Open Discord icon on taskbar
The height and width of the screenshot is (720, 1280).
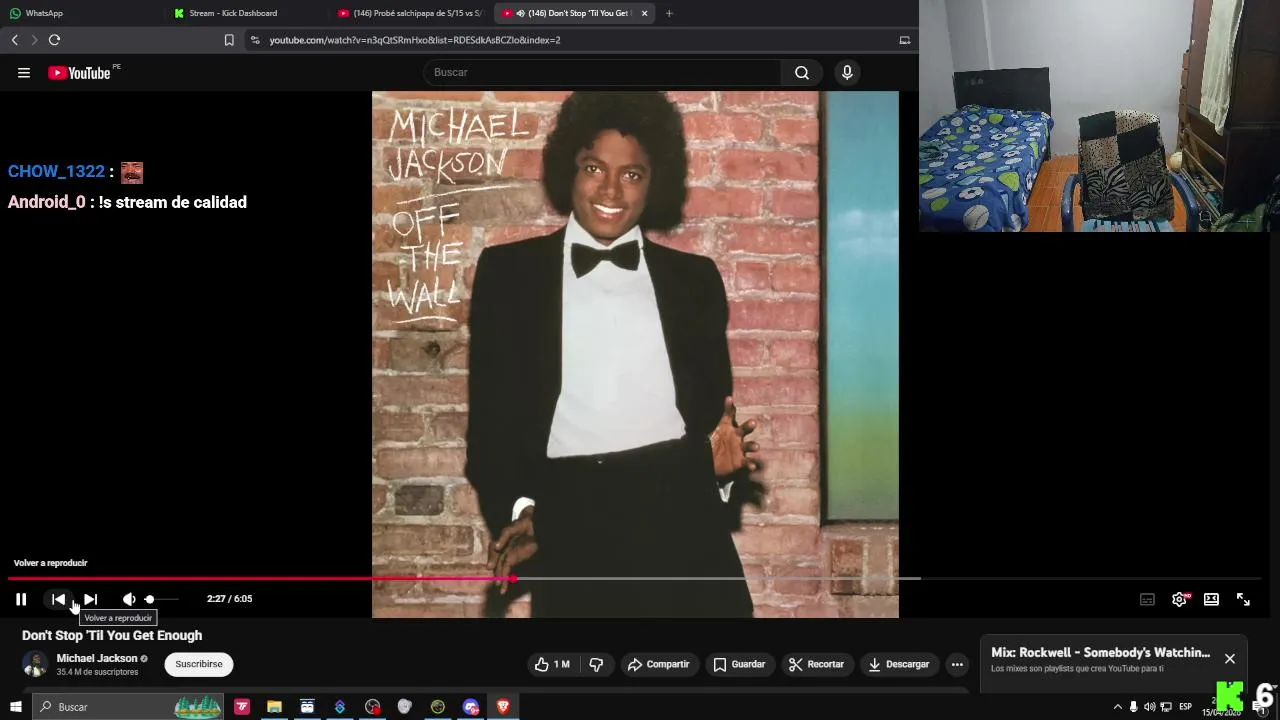(471, 707)
